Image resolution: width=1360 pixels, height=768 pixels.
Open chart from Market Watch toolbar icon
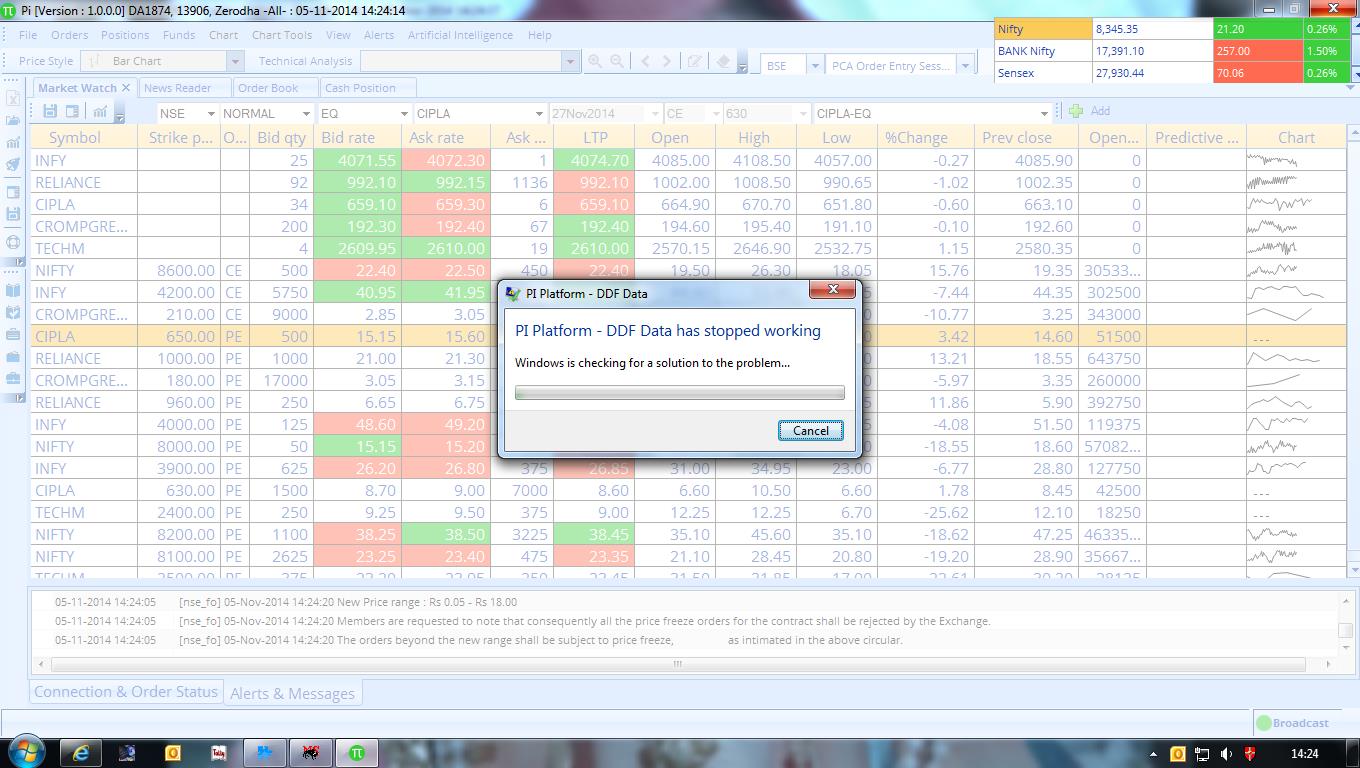[x=100, y=112]
